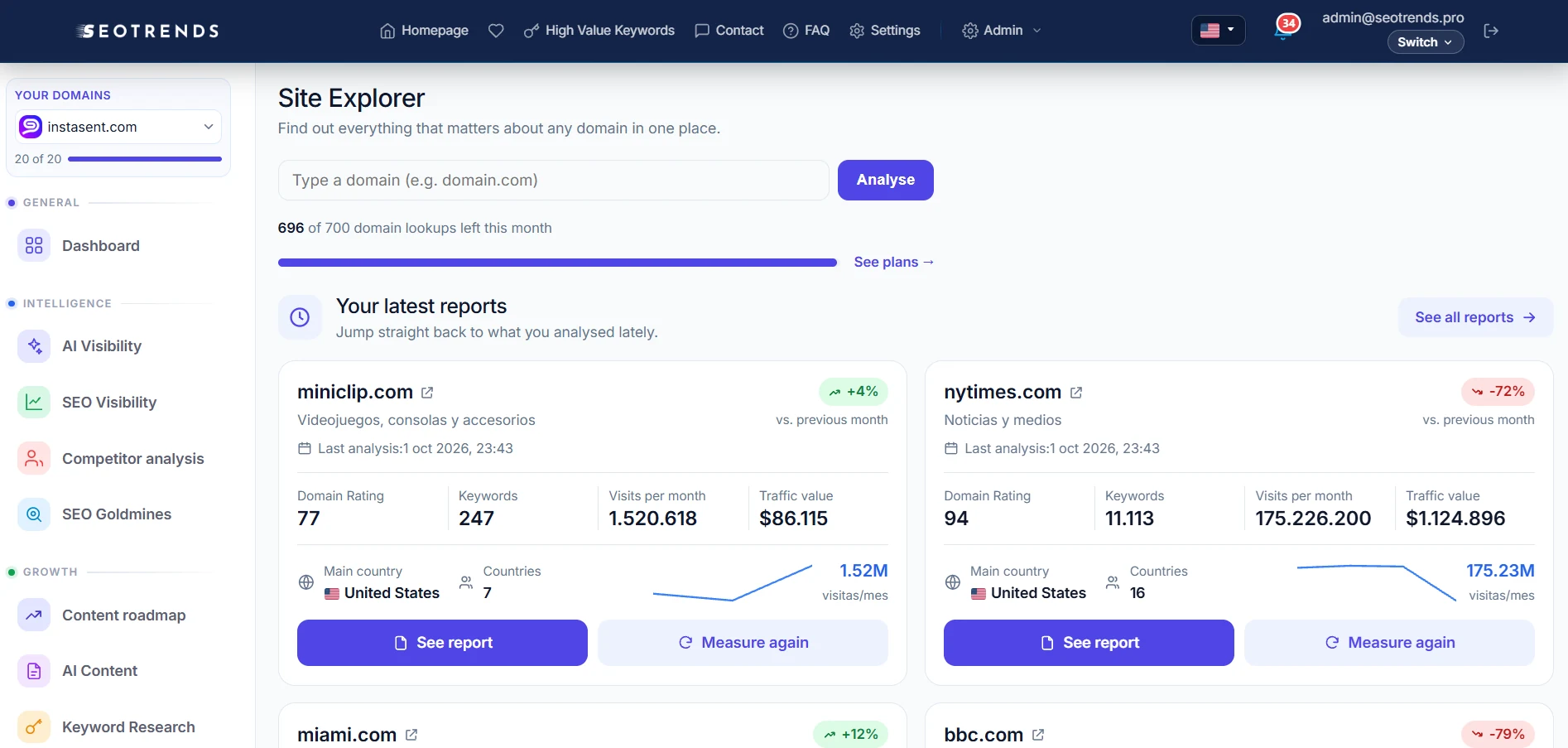The height and width of the screenshot is (748, 1568).
Task: Click traffic value $1.124.896
Action: [x=1455, y=519]
